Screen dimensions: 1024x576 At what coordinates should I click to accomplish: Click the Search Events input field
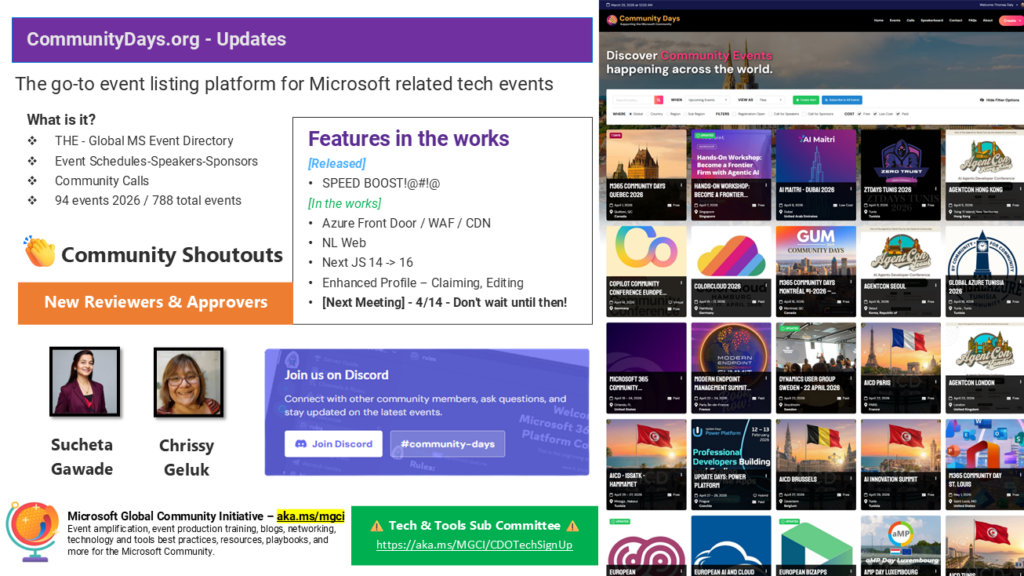click(x=633, y=100)
